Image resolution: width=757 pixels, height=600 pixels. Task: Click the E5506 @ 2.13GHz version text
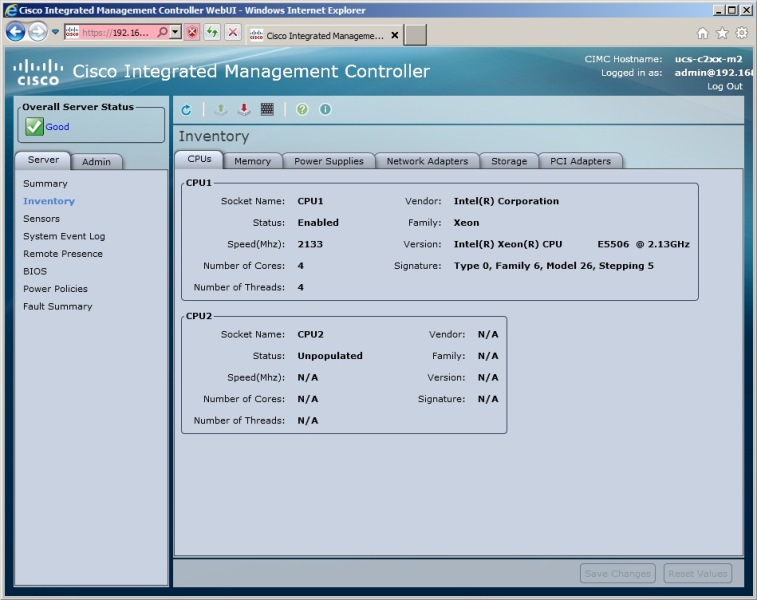click(643, 244)
